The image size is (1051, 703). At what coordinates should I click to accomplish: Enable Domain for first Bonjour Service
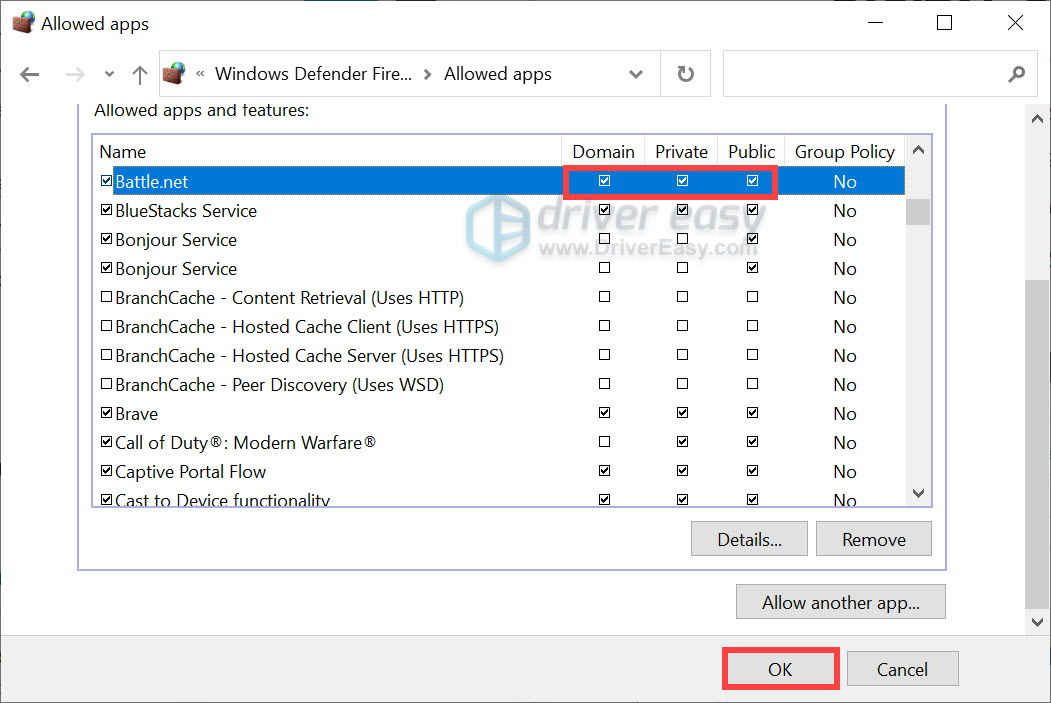tap(605, 239)
